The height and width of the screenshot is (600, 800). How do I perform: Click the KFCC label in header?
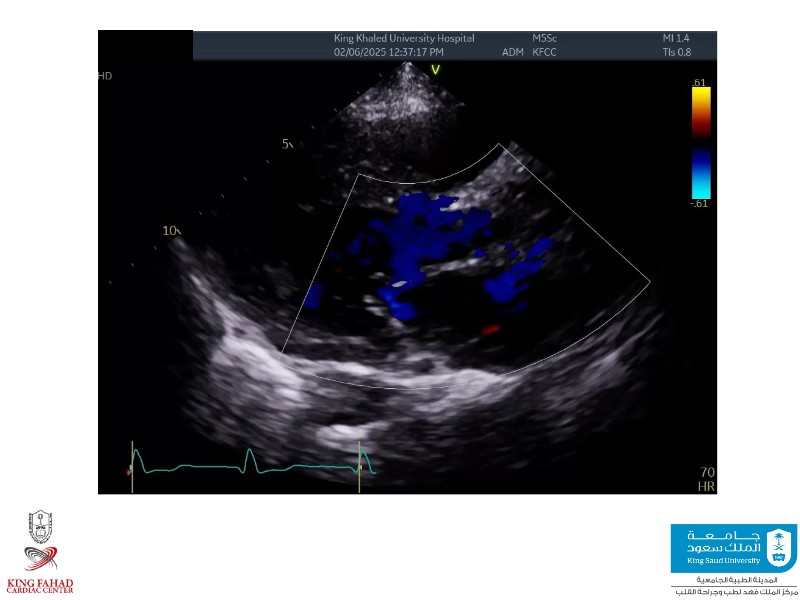(x=545, y=51)
